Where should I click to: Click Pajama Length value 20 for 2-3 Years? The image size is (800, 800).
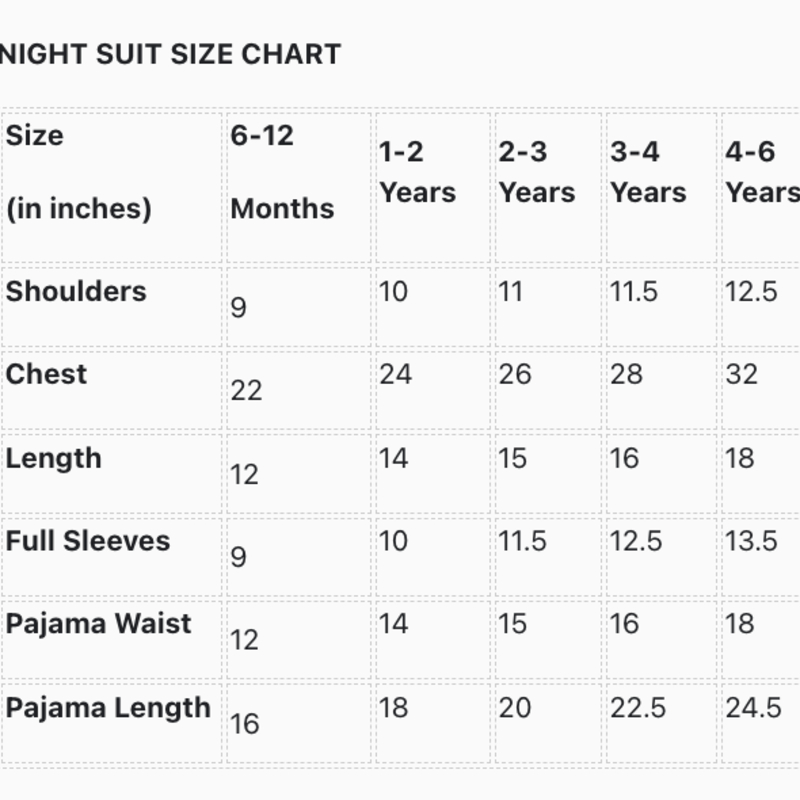[515, 708]
